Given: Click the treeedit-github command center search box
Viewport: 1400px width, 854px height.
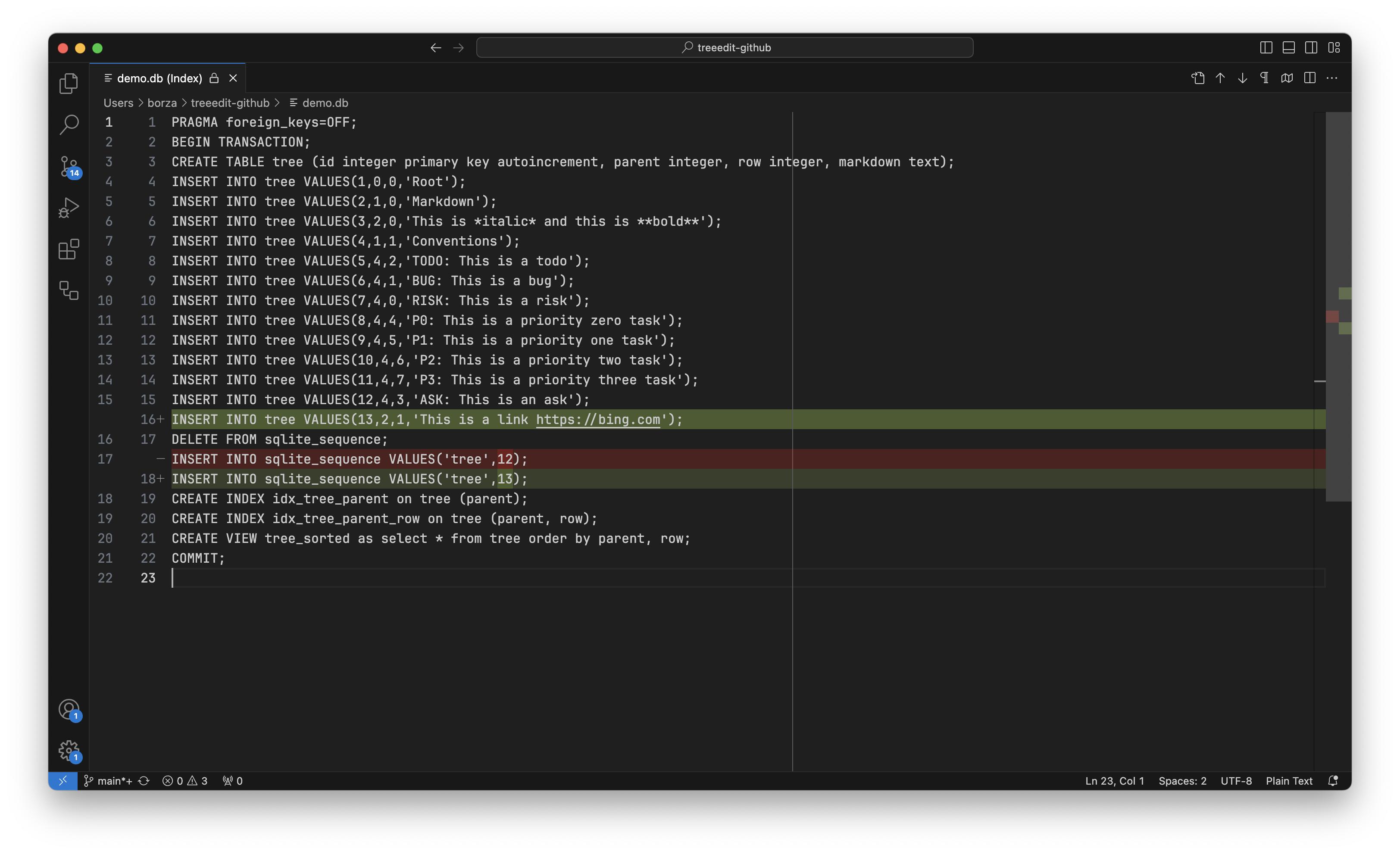Looking at the screenshot, I should click(724, 47).
